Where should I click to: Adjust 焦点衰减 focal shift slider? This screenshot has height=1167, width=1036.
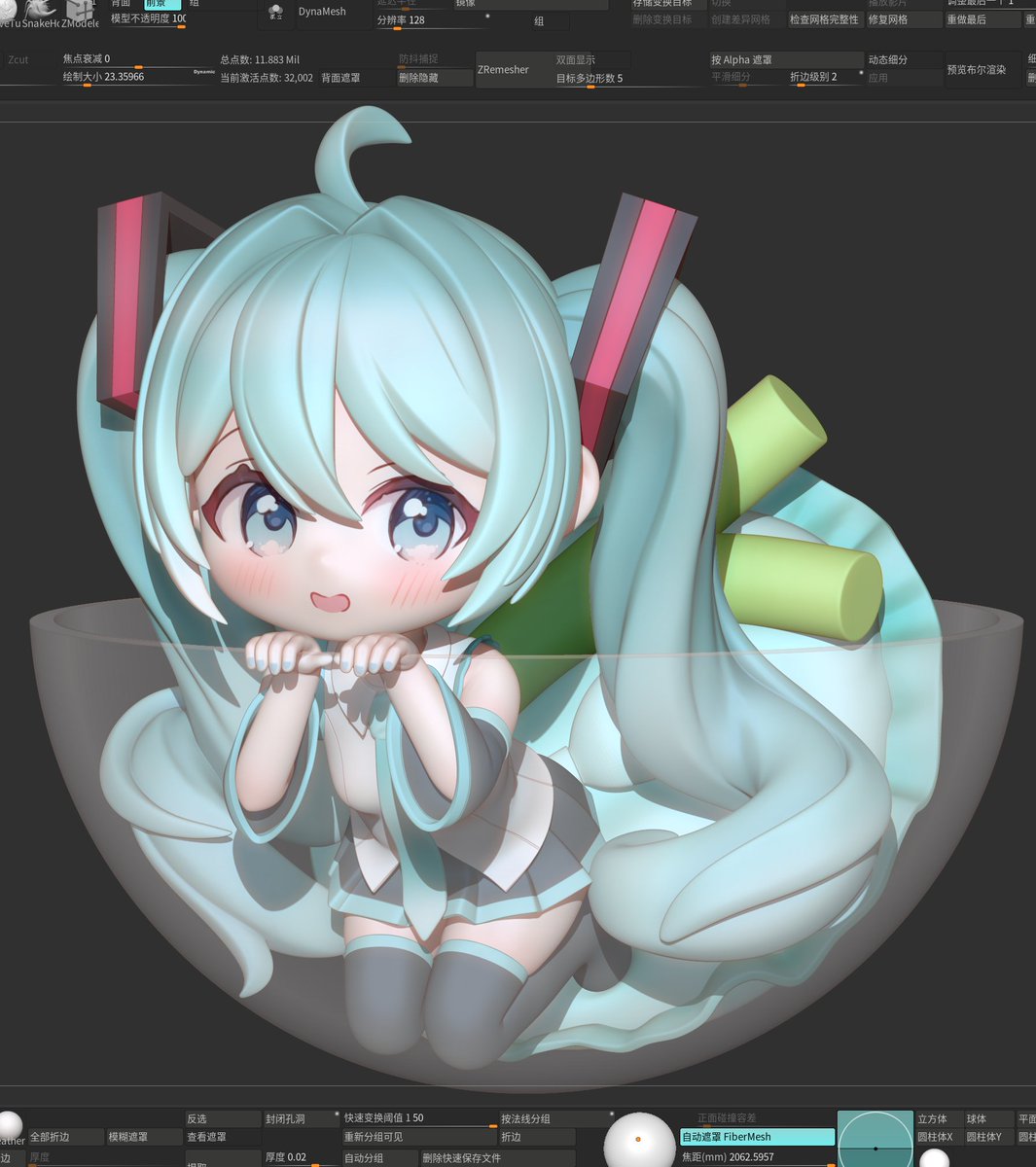point(136,60)
